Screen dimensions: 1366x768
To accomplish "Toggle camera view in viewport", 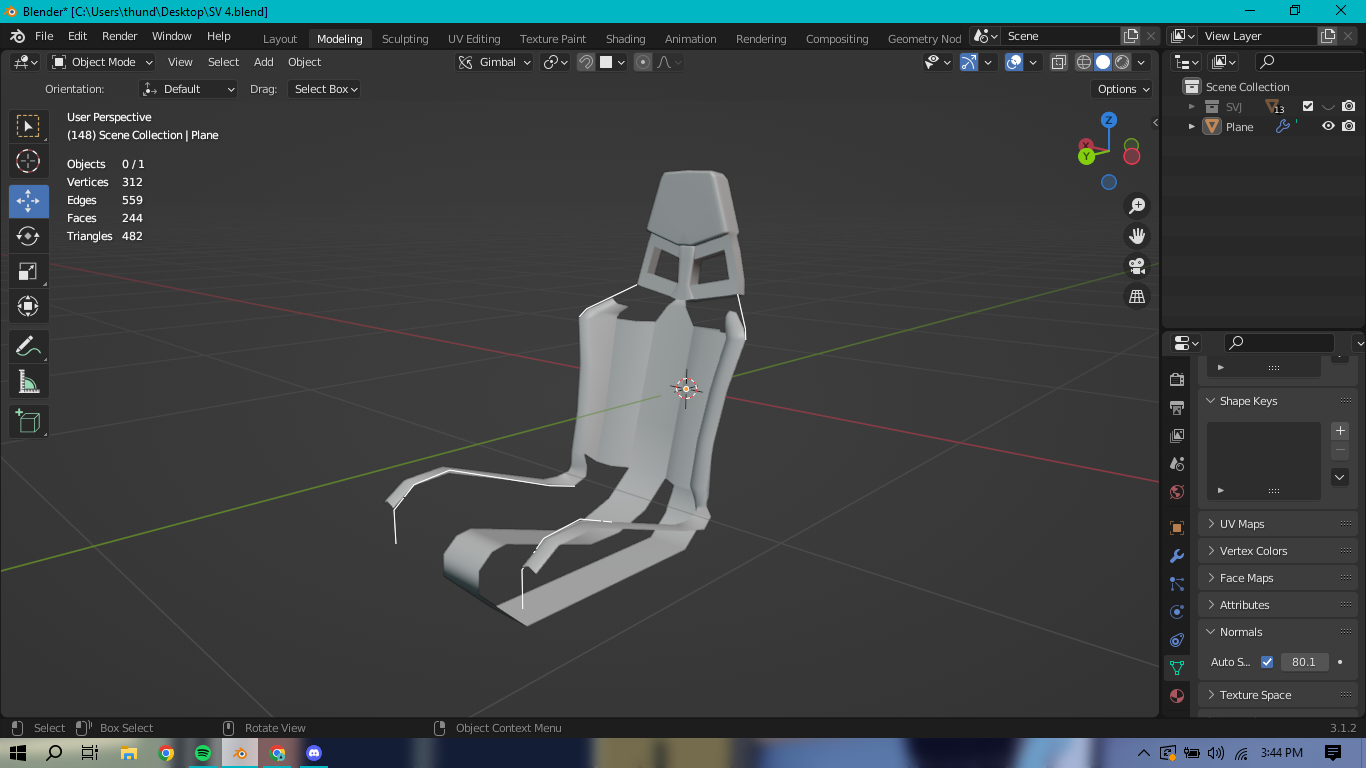I will point(1137,266).
